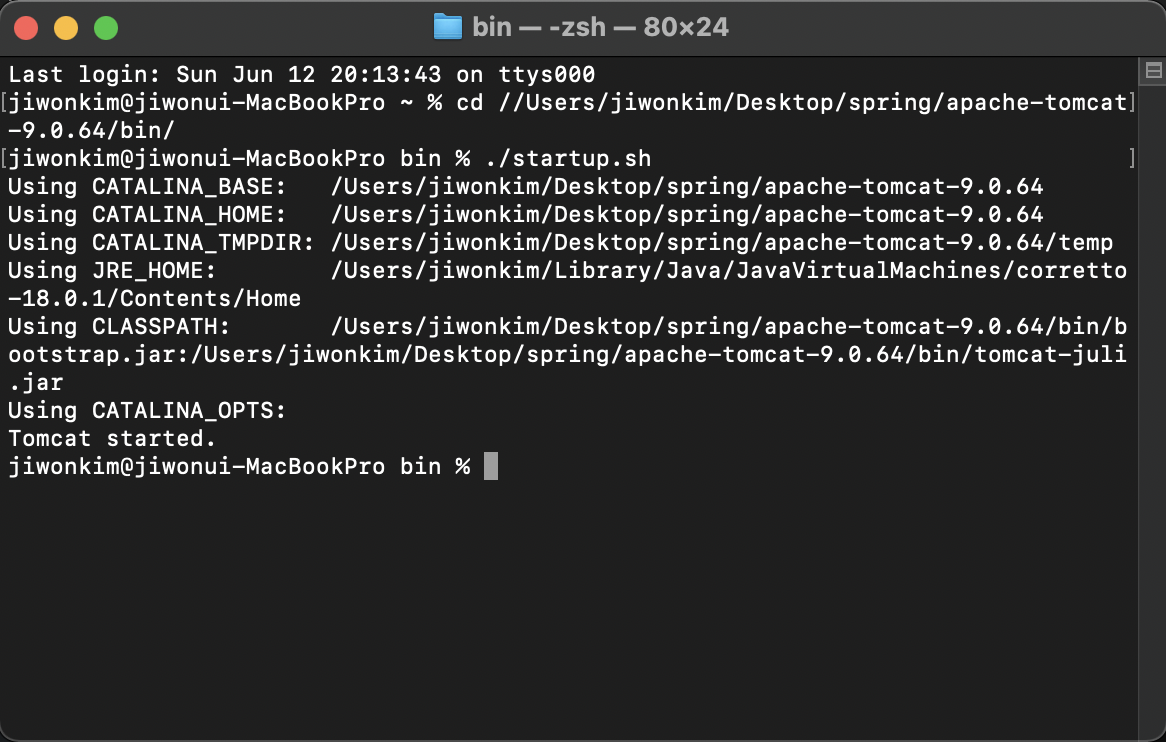Image resolution: width=1166 pixels, height=742 pixels.
Task: Click the split pane icon at top right
Action: (1153, 71)
